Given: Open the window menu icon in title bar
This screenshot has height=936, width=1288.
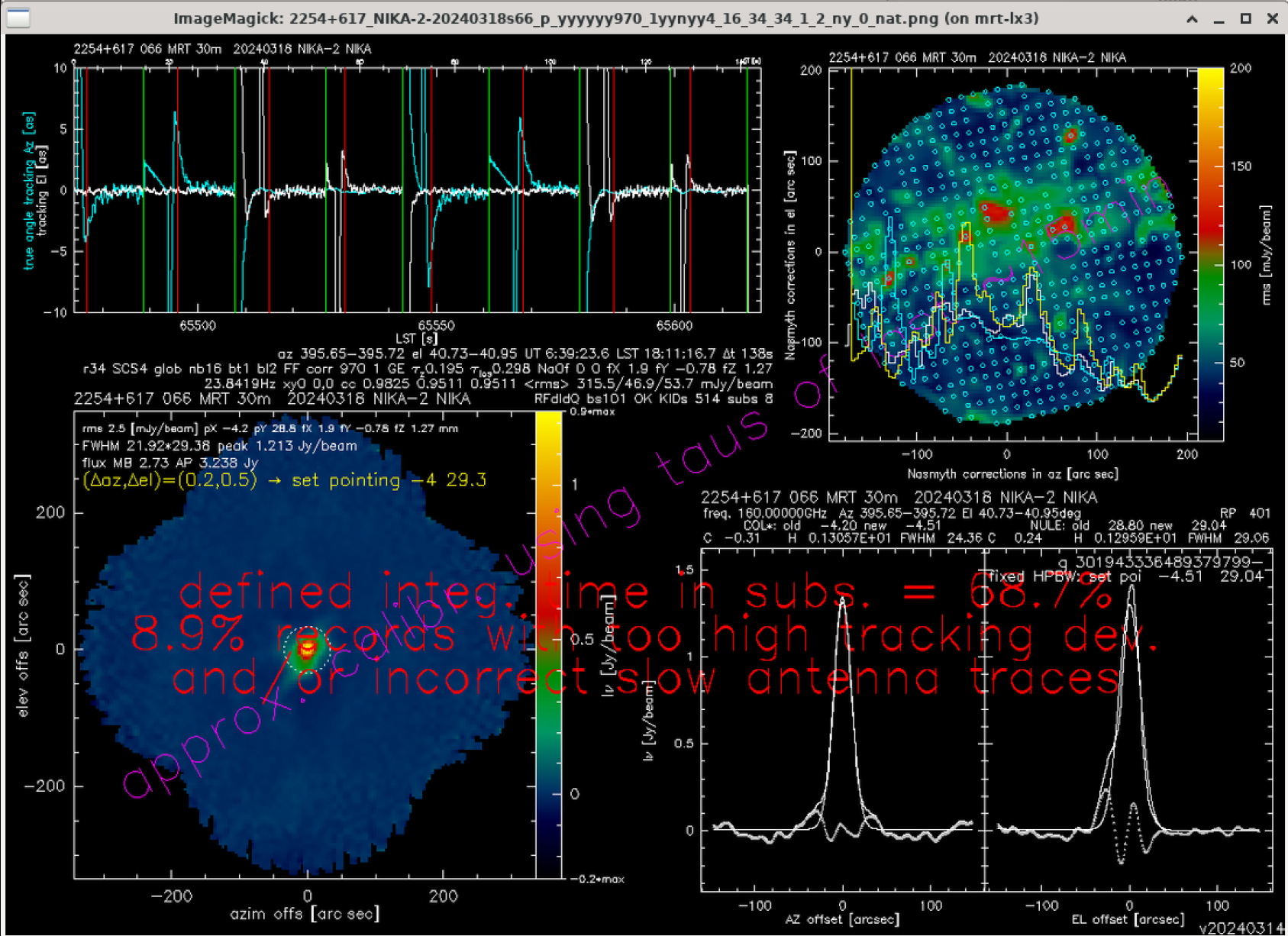Looking at the screenshot, I should coord(18,18).
